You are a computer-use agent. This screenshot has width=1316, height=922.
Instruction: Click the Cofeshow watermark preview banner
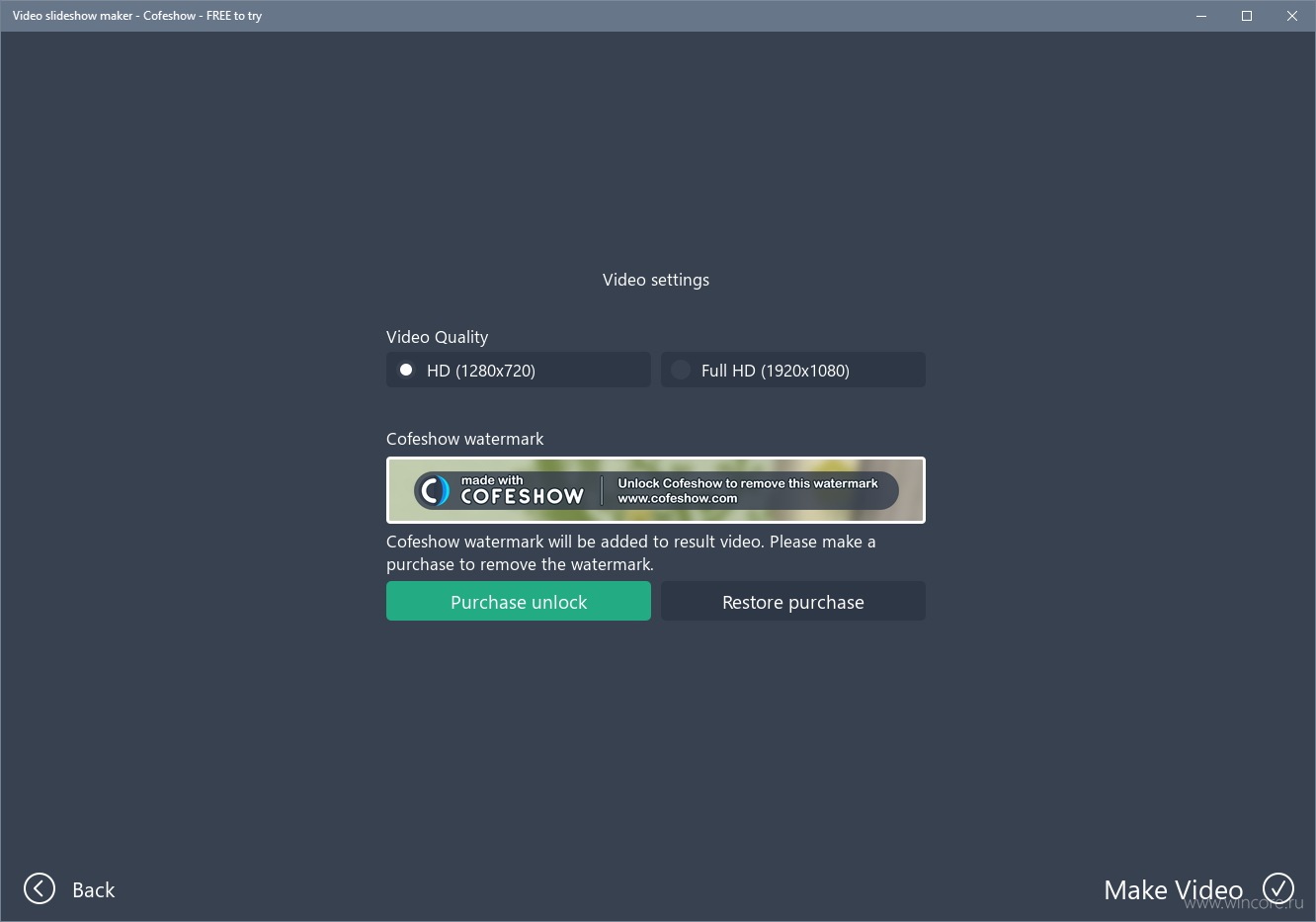656,489
